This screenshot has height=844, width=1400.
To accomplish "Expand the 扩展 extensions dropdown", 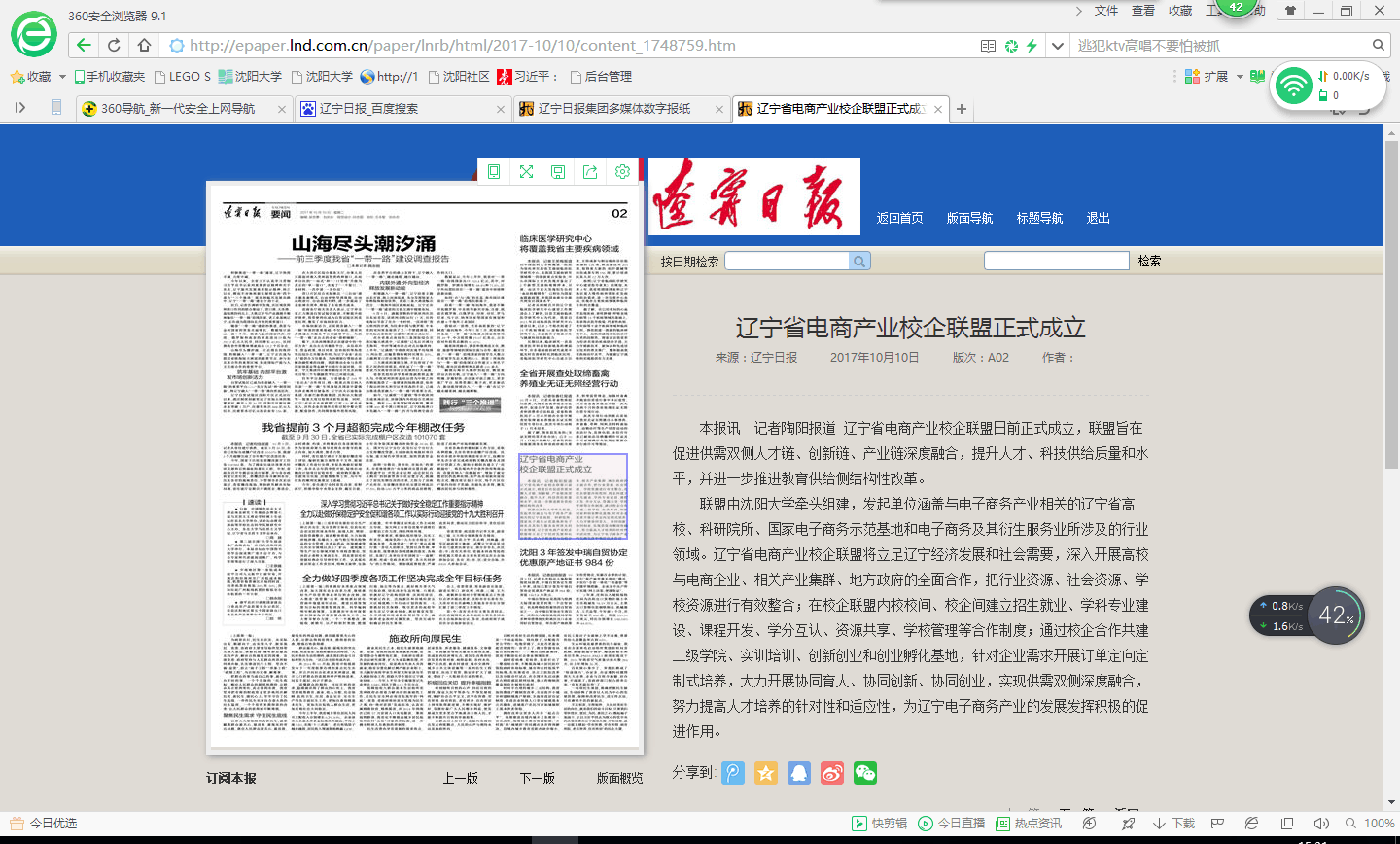I will click(x=1240, y=77).
